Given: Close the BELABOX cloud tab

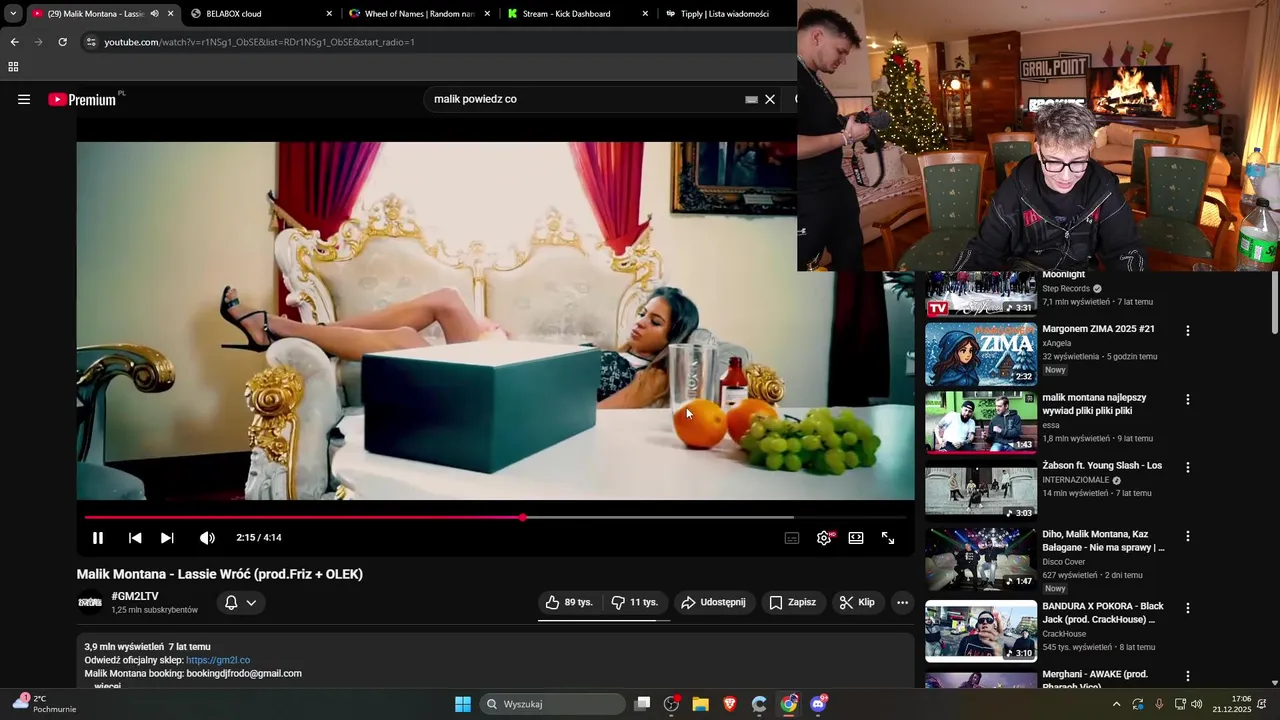Looking at the screenshot, I should pos(329,14).
